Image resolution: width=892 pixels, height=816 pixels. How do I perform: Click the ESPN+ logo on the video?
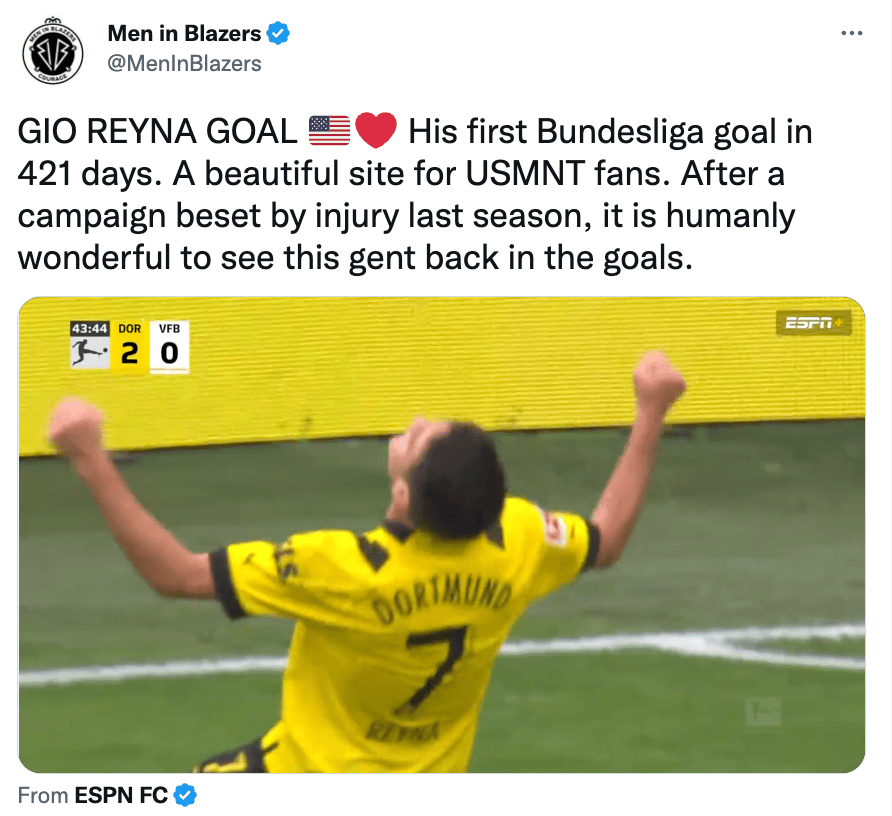tap(814, 323)
